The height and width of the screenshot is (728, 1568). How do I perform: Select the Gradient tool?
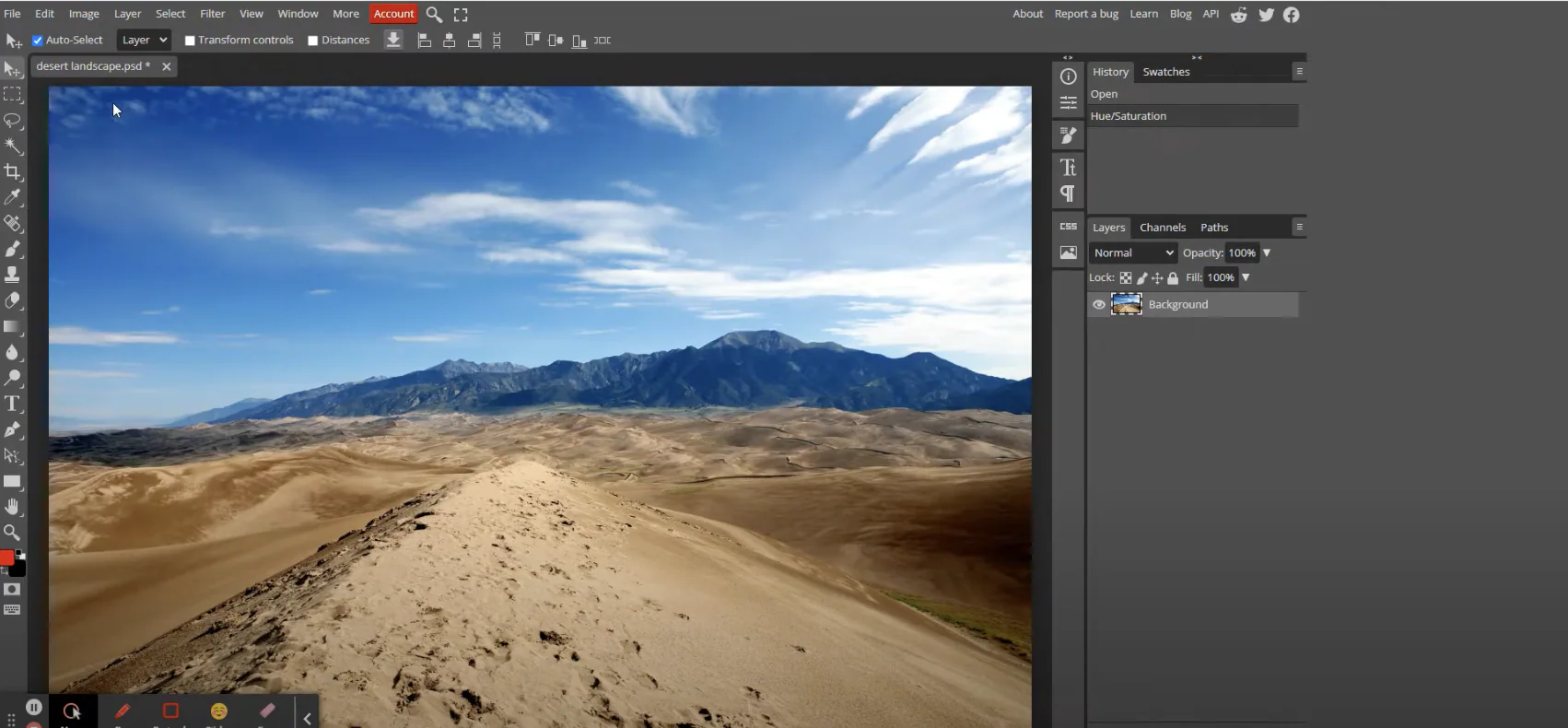[x=12, y=326]
